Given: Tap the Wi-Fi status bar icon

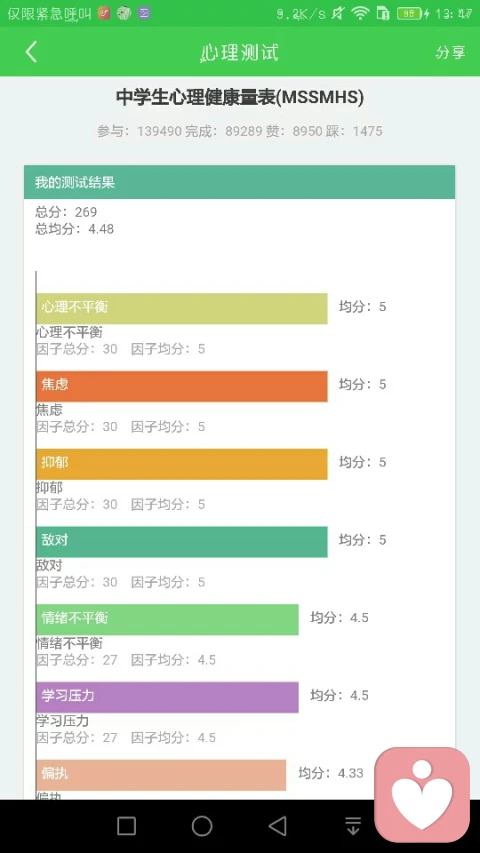Looking at the screenshot, I should point(360,14).
